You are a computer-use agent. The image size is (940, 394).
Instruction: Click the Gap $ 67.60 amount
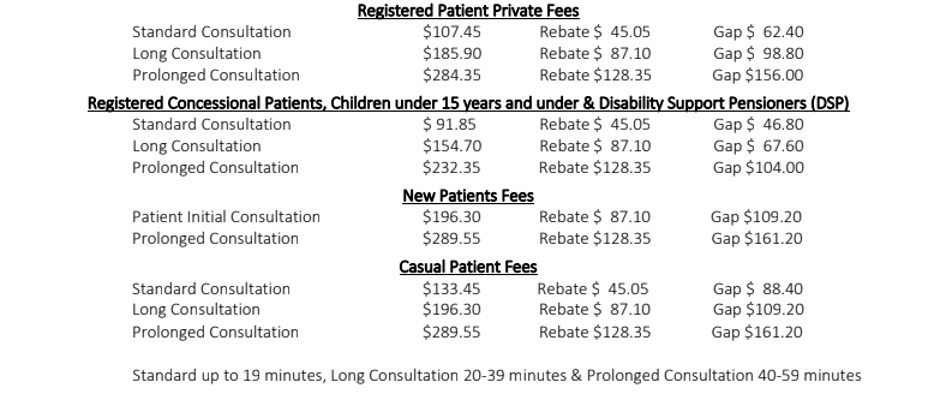[x=758, y=146]
